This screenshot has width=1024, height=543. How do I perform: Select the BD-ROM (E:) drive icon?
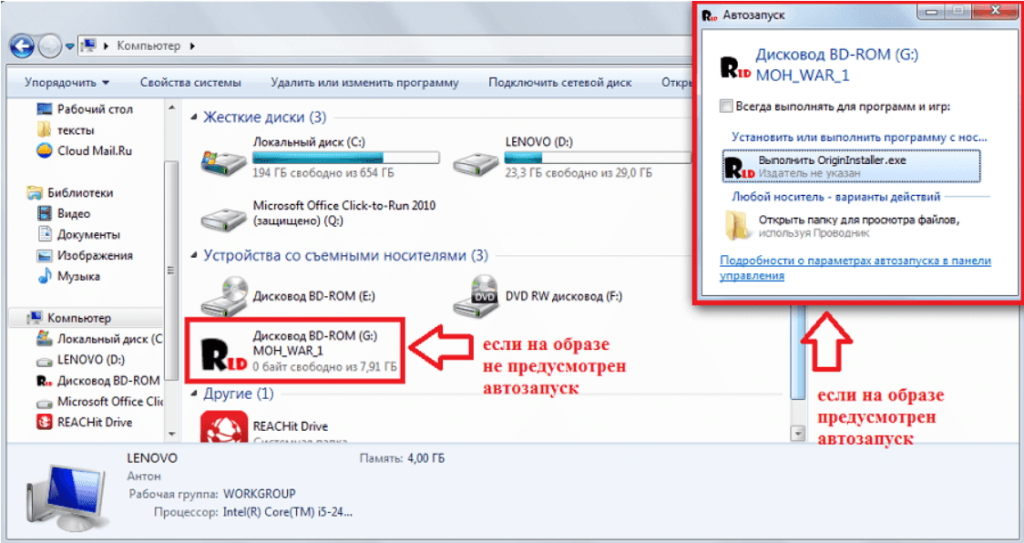224,297
